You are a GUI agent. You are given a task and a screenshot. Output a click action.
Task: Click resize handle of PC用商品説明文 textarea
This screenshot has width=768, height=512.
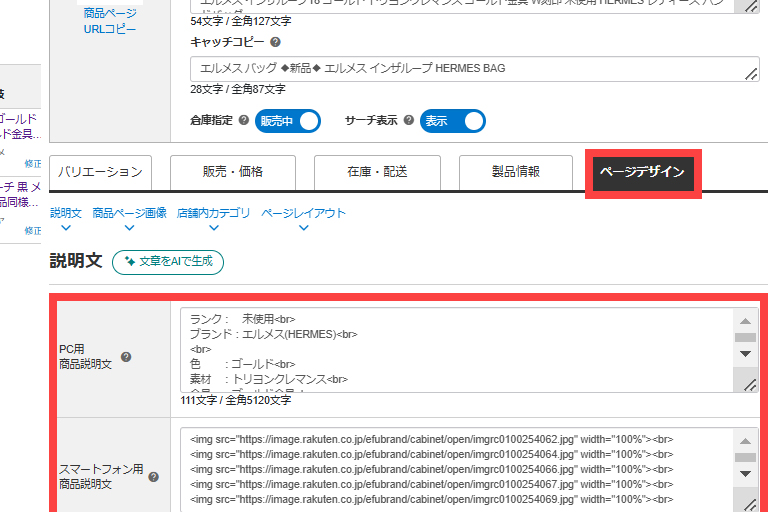750,385
